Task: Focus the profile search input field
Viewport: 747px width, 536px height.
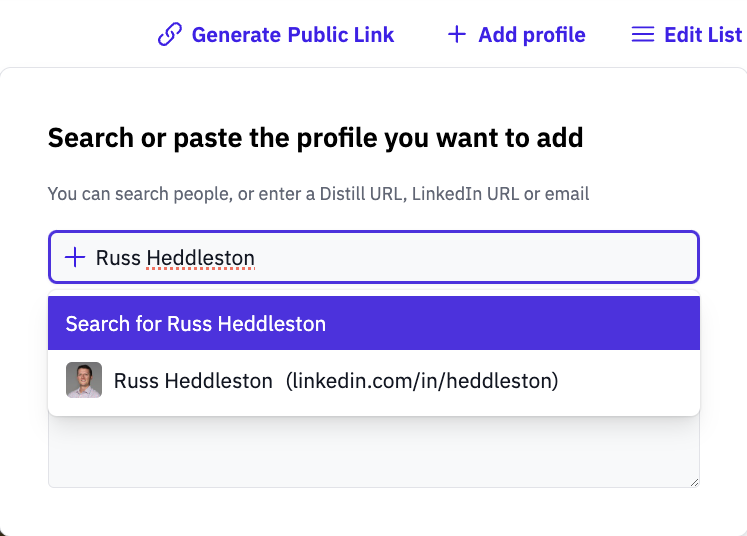Action: pyautogui.click(x=374, y=257)
